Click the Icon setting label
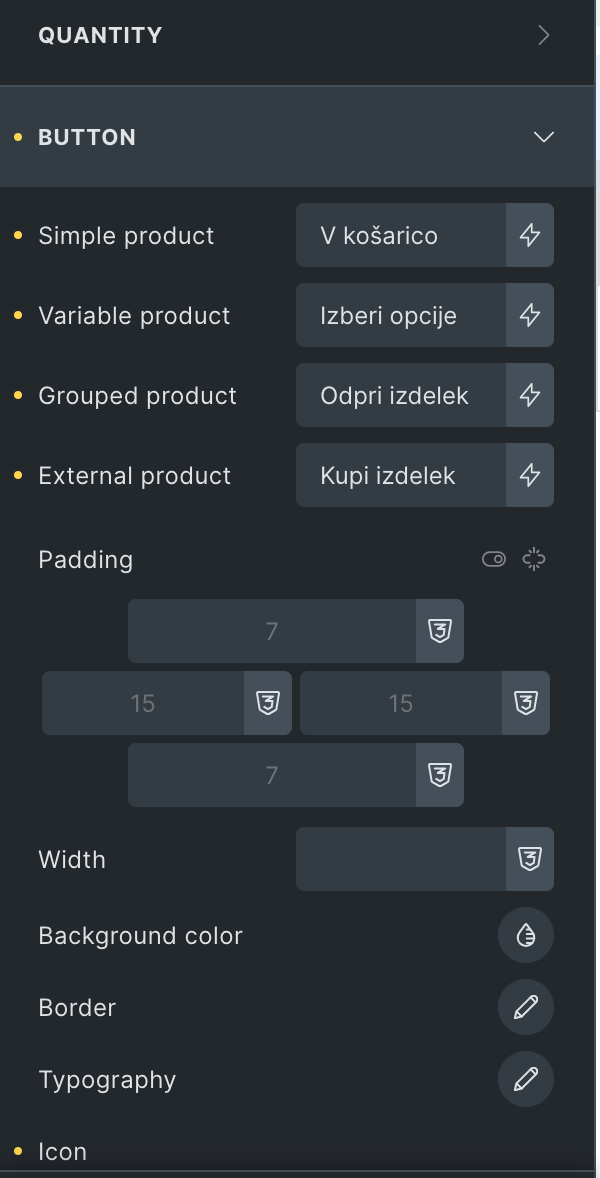This screenshot has height=1178, width=600. coord(62,1152)
